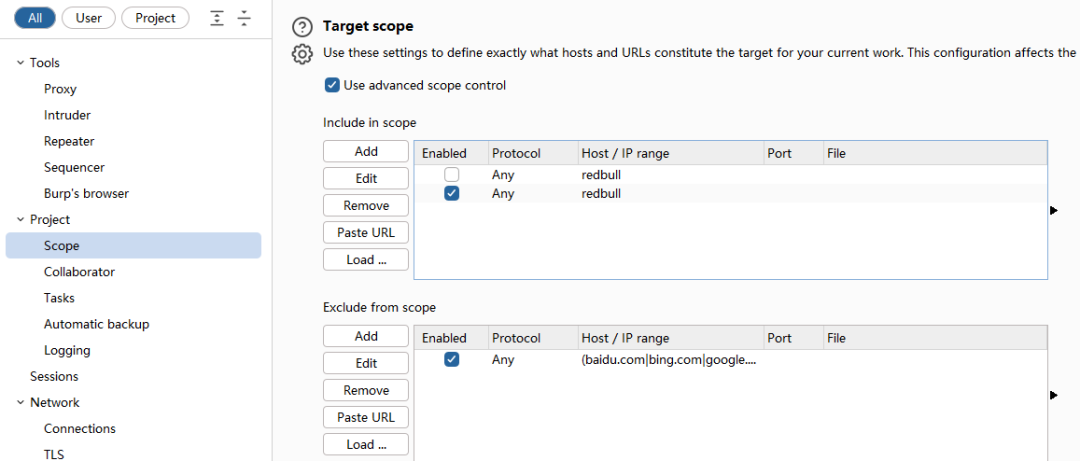The width and height of the screenshot is (1080, 461).
Task: Click Add in Include in scope
Action: [x=366, y=151]
